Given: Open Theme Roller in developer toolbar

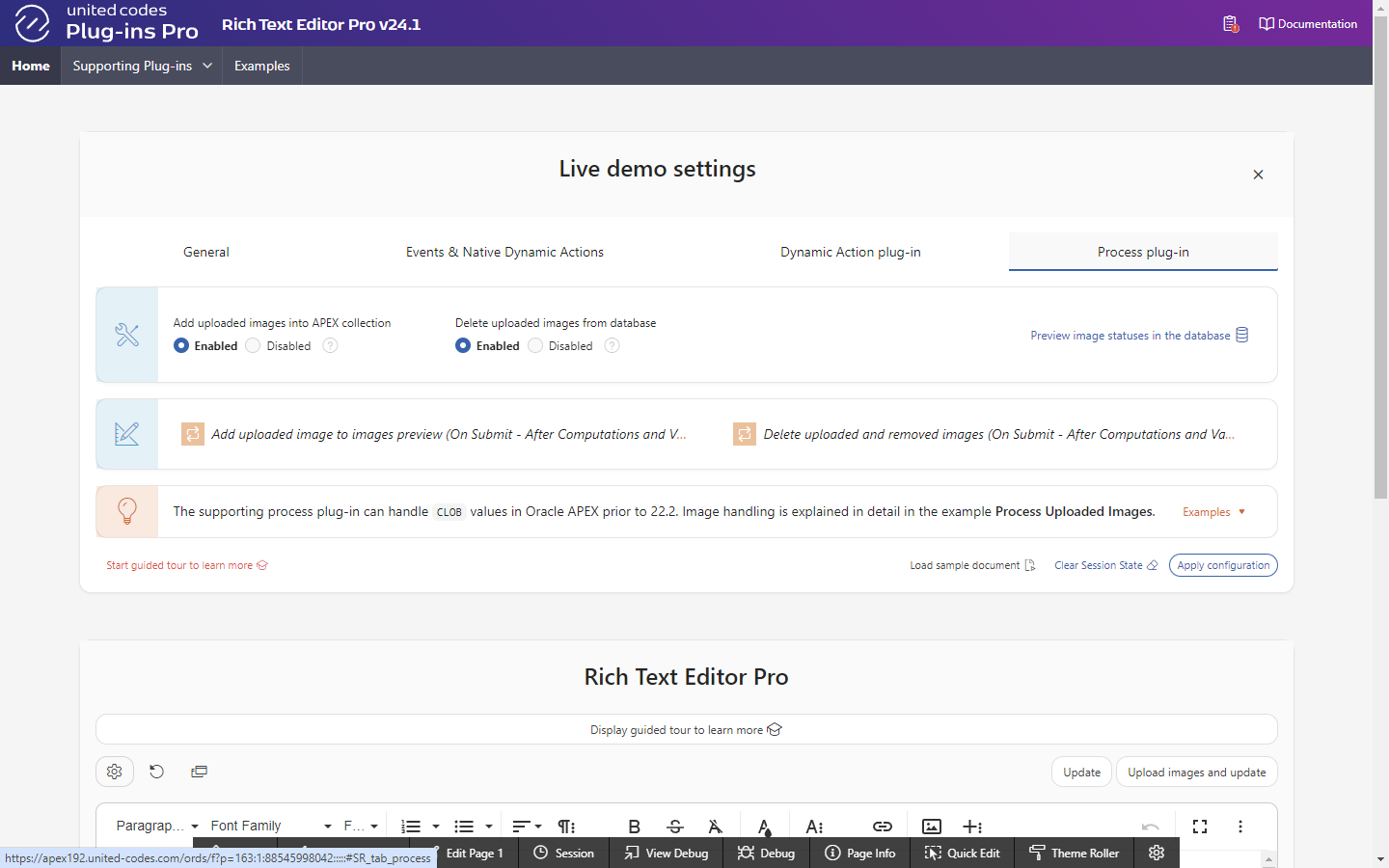Looking at the screenshot, I should (x=1074, y=853).
